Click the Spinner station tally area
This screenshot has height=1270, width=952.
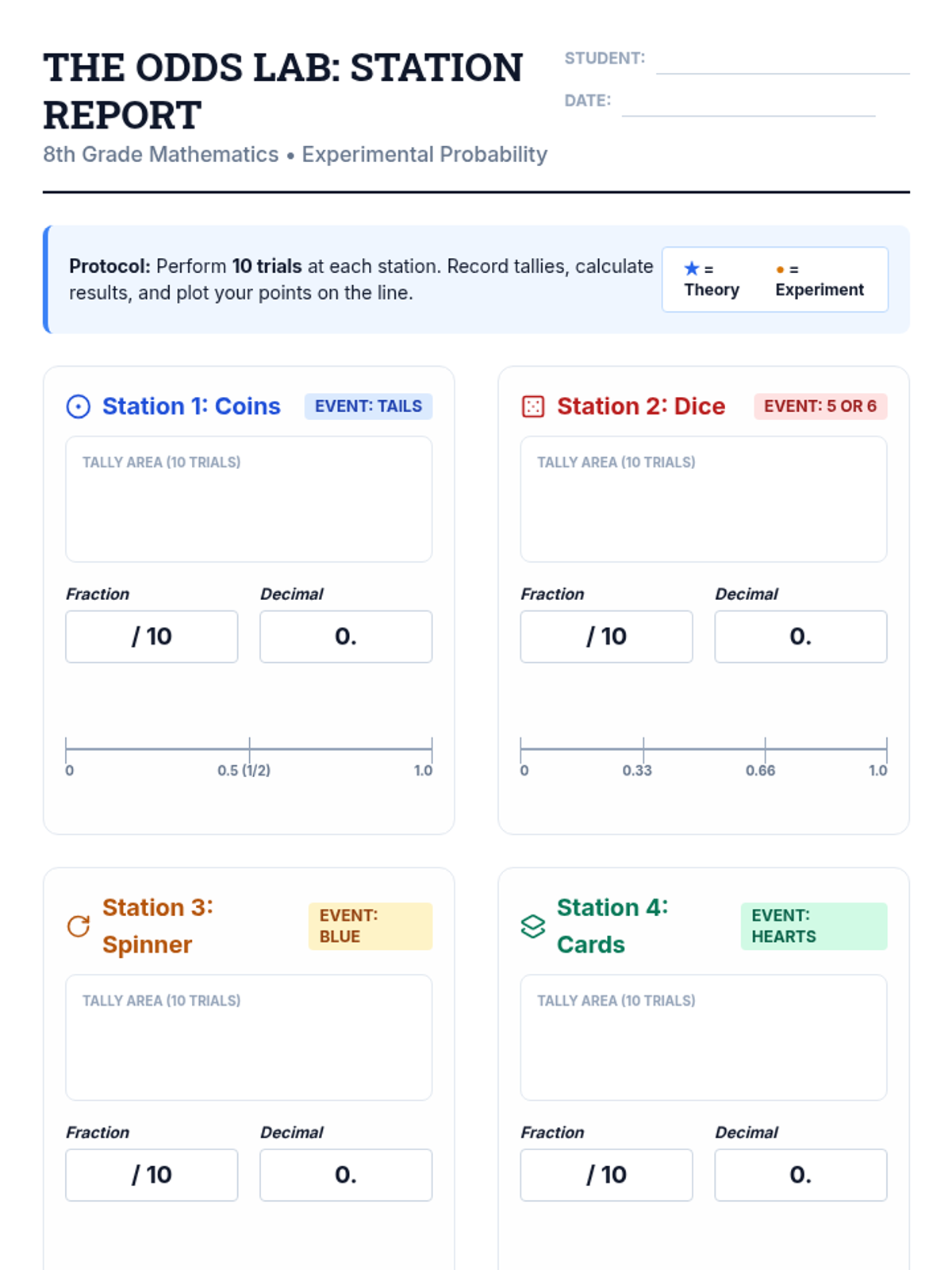pos(249,1037)
